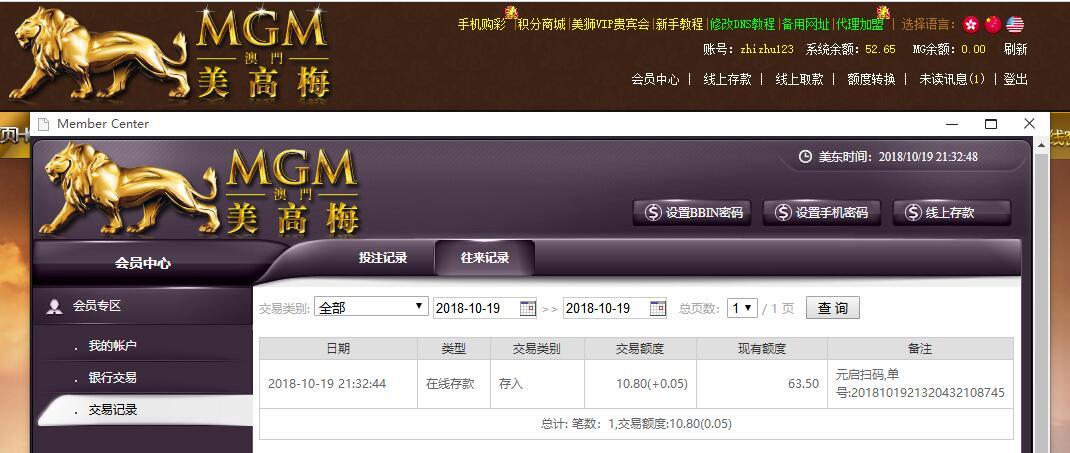
Task: Select the Hong Kong flag language icon
Action: (x=970, y=25)
